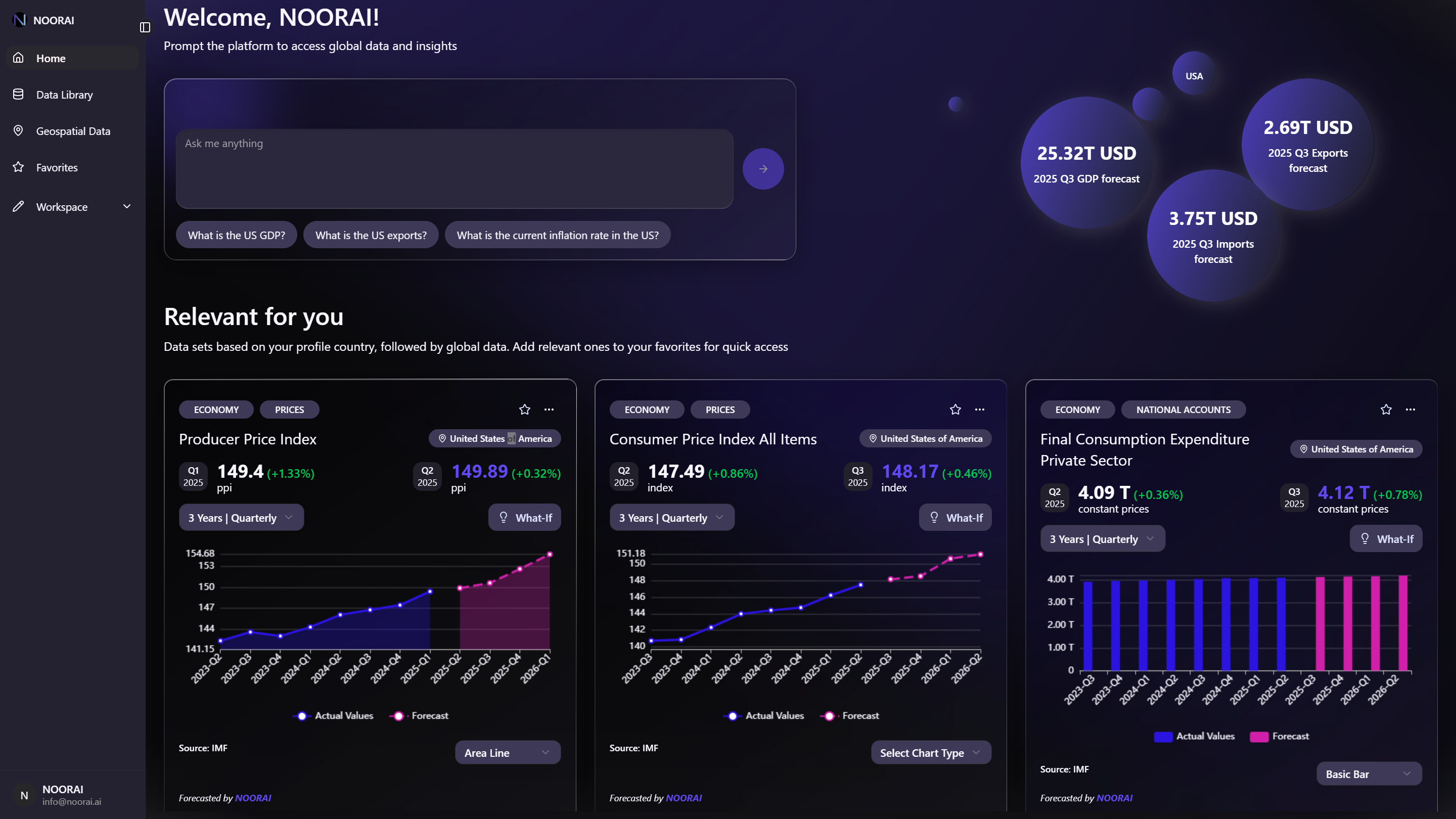This screenshot has width=1456, height=819.
Task: Open the NOORAI link under Forecasted by
Action: [253, 798]
